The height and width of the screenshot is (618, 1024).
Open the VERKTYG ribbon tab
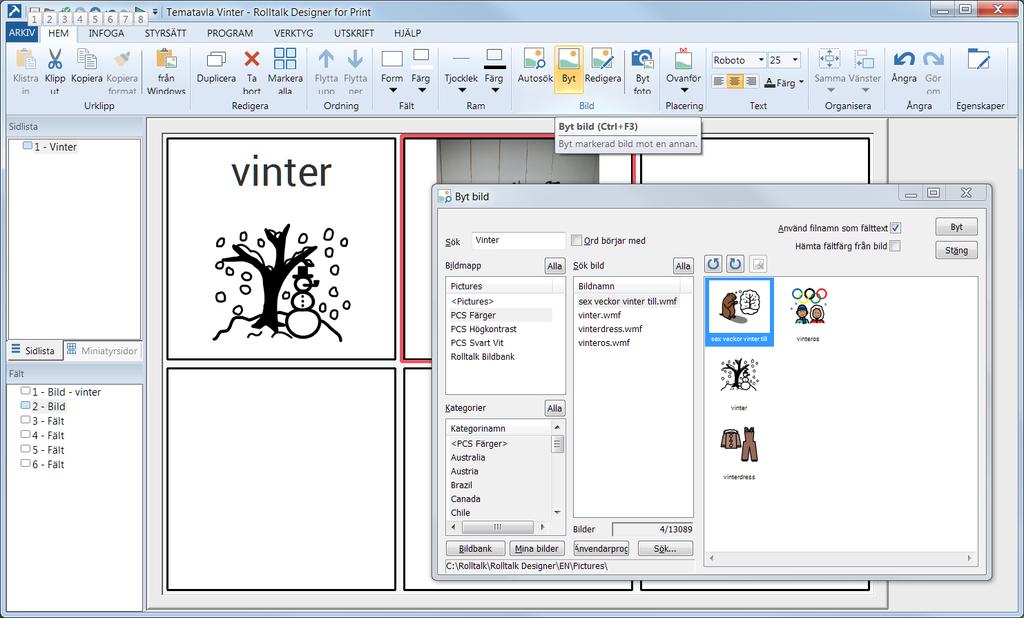click(x=293, y=33)
